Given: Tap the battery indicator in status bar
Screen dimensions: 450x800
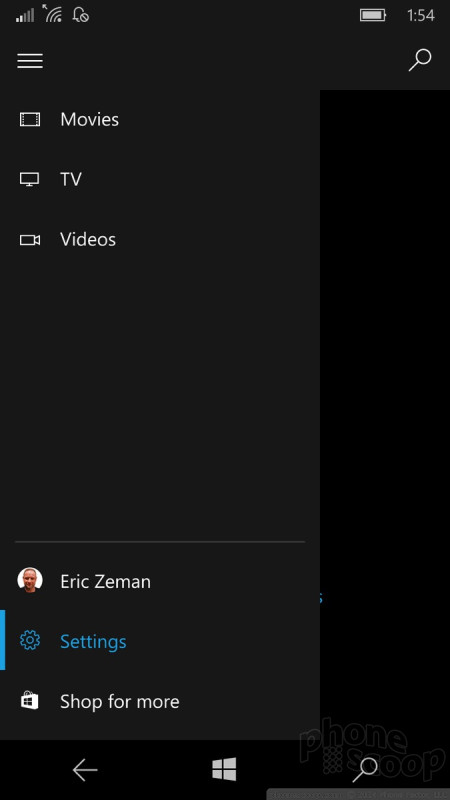Looking at the screenshot, I should pos(372,15).
